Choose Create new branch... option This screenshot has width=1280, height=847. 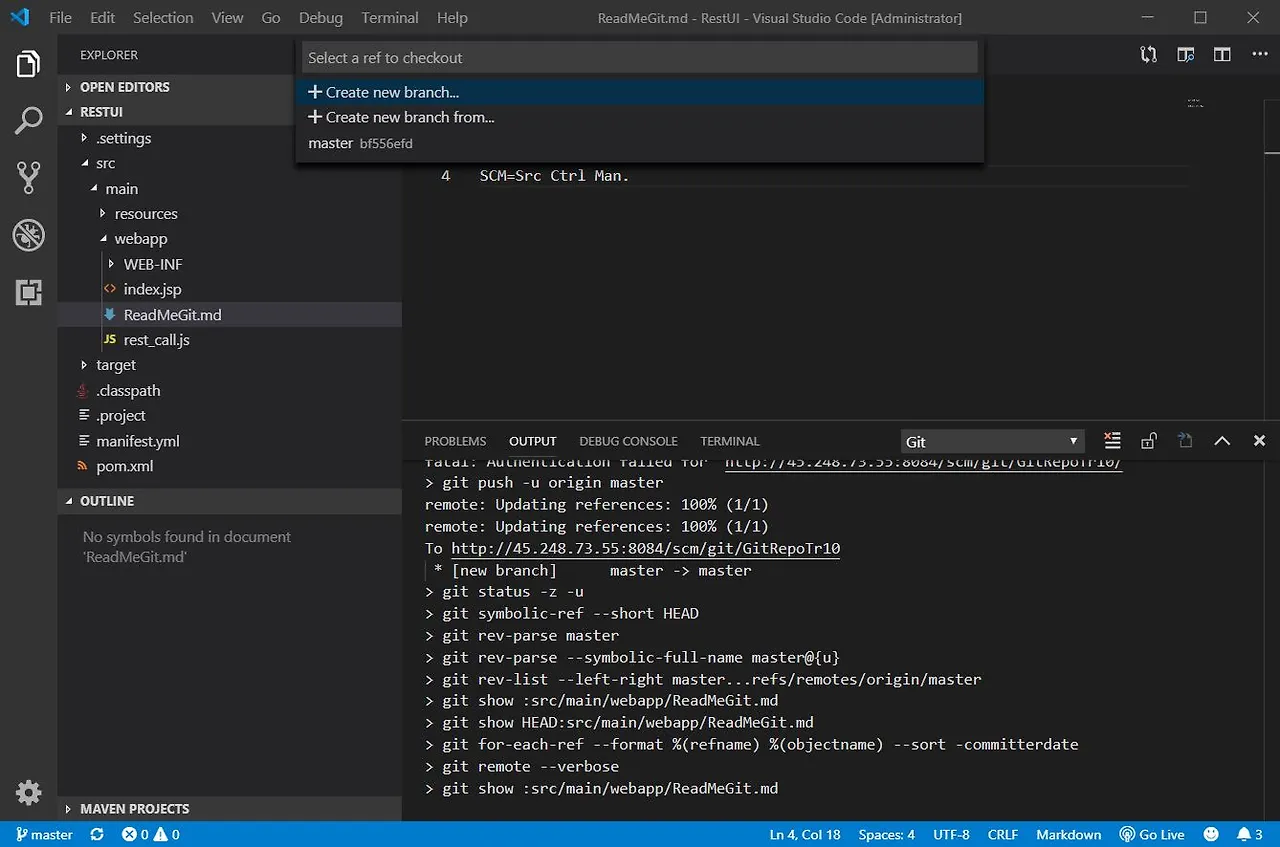[x=640, y=92]
